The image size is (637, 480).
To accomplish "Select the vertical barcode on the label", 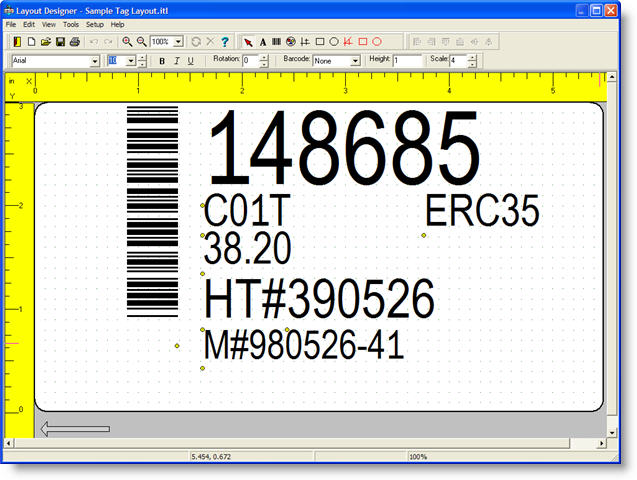I will coord(152,211).
